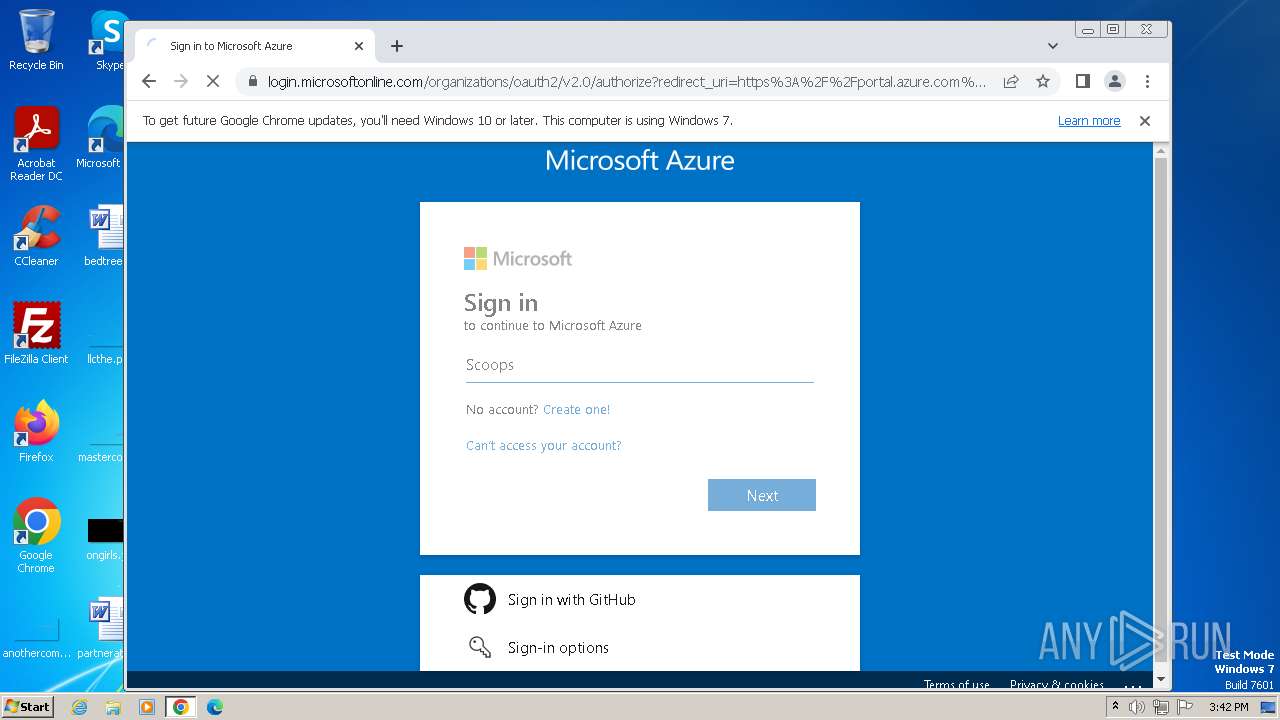The width and height of the screenshot is (1280, 720).
Task: Click the Start button
Action: [28, 707]
